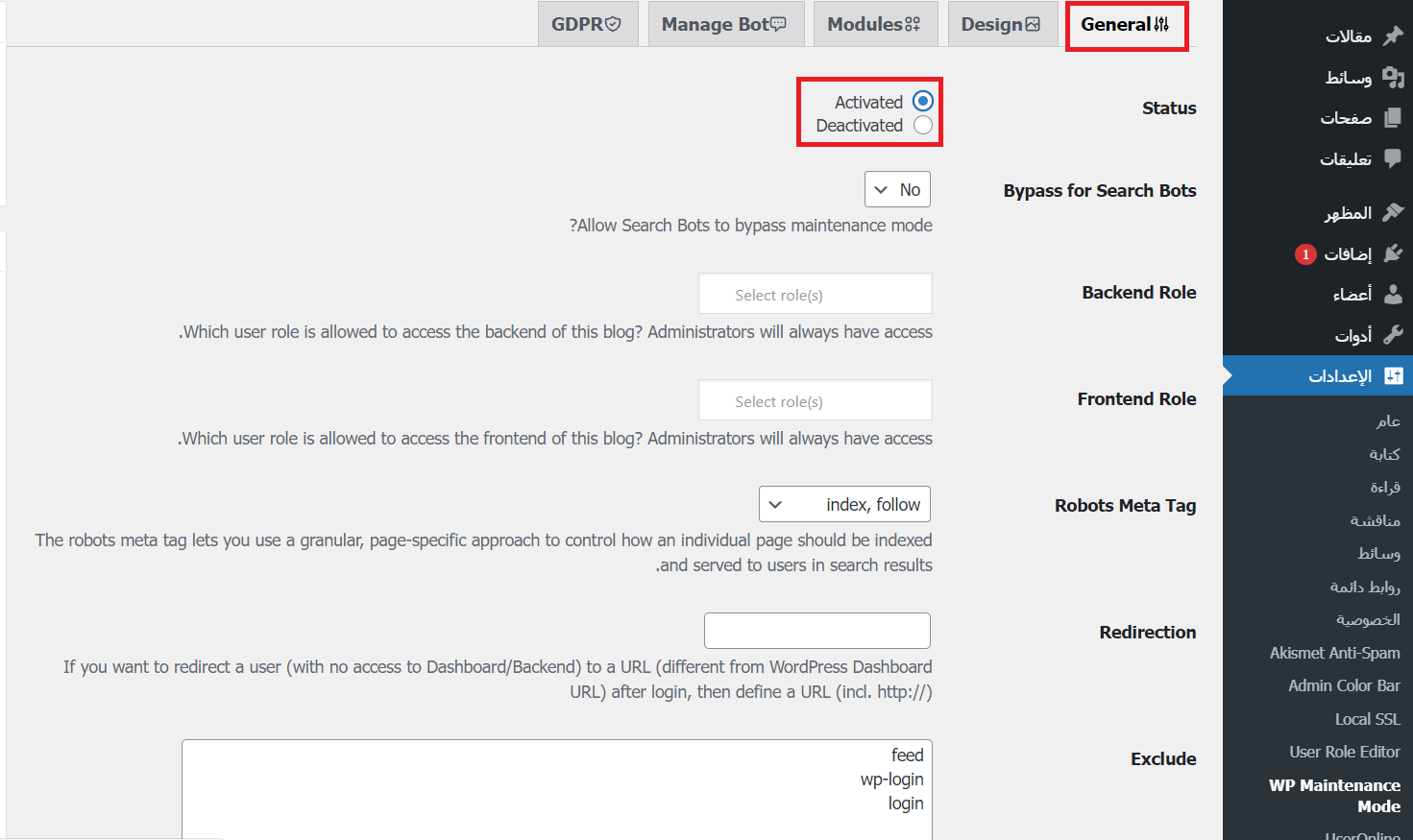Screen dimensions: 1413x840
Task: Switch to the GDPR tab
Action: [587, 25]
